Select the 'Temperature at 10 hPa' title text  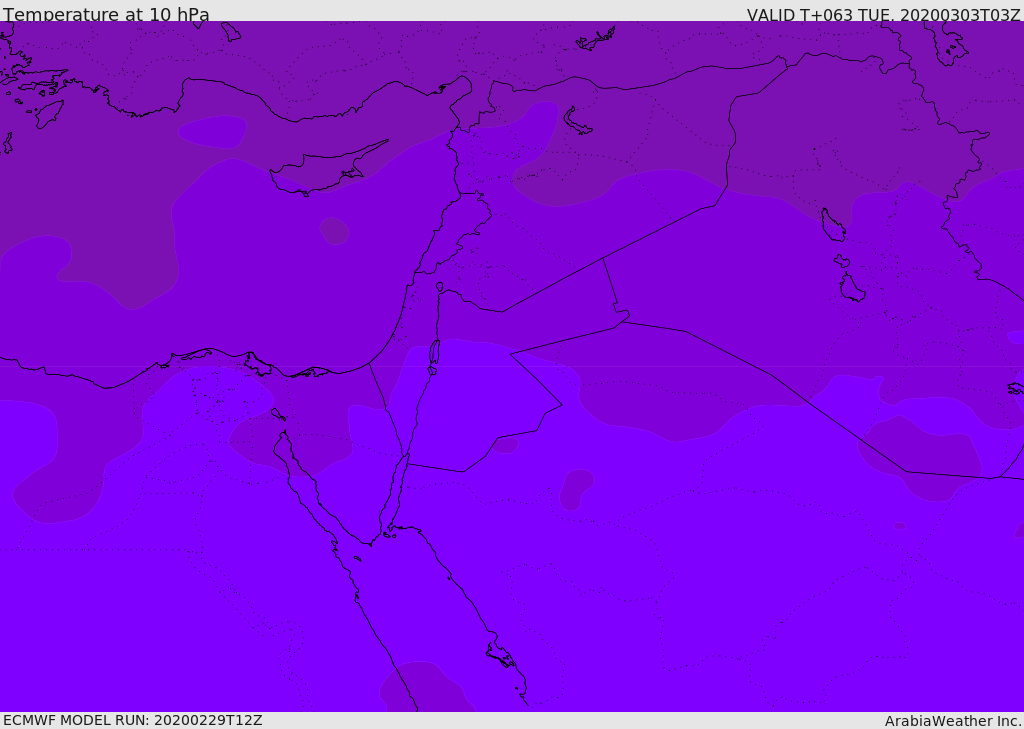pyautogui.click(x=106, y=14)
